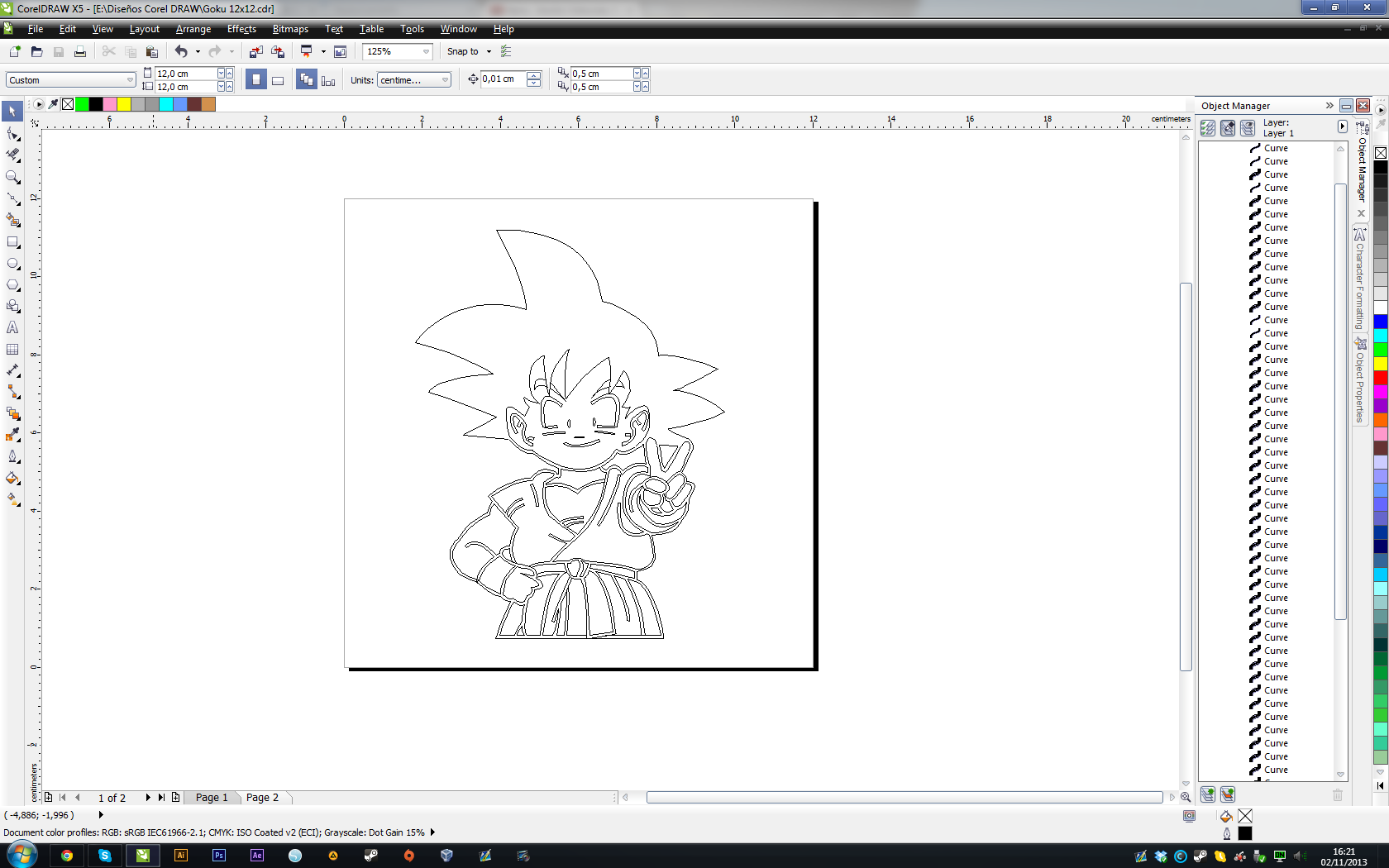Select the Blend interactive tool
The image size is (1389, 868).
pyautogui.click(x=12, y=414)
